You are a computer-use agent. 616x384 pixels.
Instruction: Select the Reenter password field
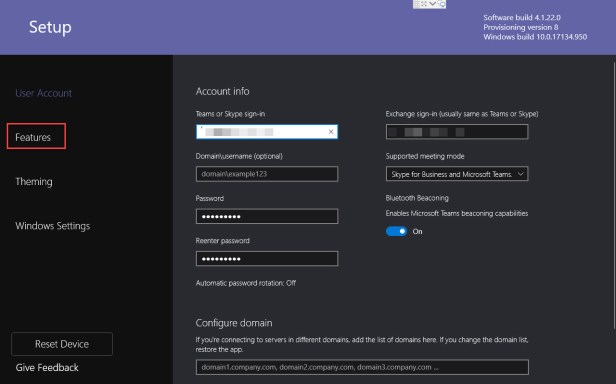[267, 259]
